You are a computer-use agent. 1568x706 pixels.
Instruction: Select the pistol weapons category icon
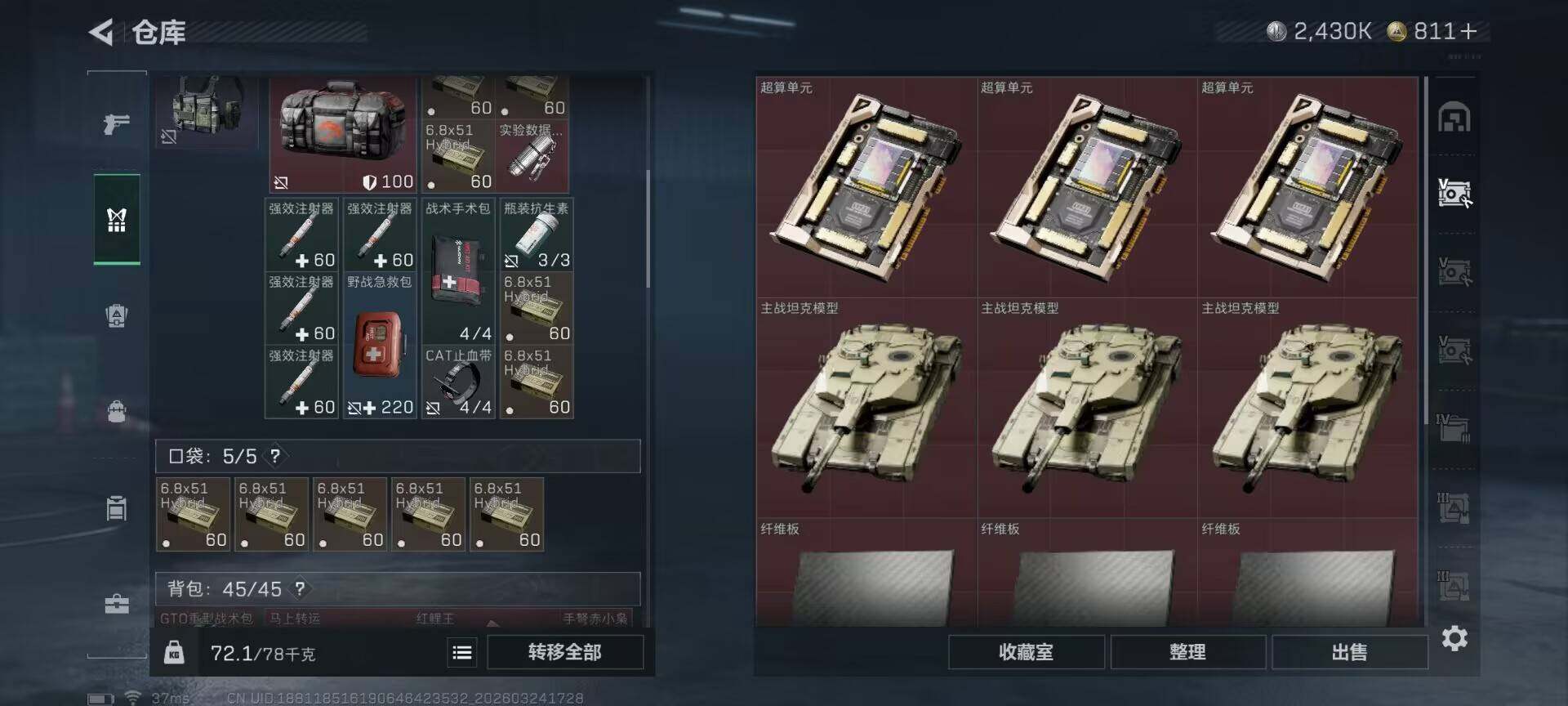point(117,124)
